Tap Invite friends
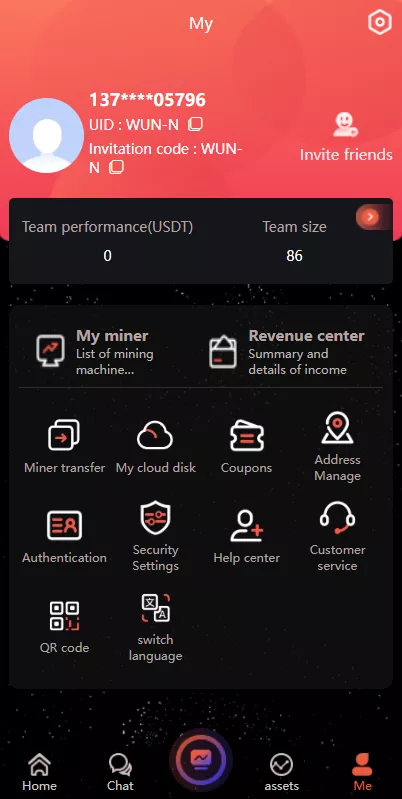This screenshot has height=799, width=402. 346,138
